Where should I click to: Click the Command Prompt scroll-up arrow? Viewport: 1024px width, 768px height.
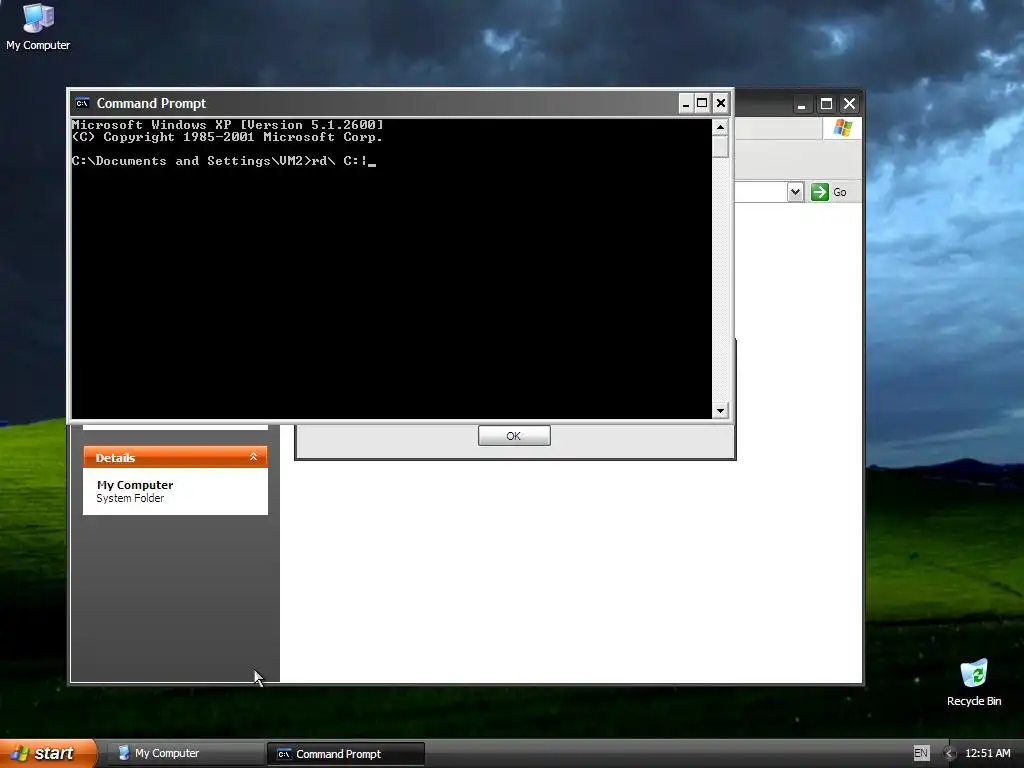pos(720,127)
